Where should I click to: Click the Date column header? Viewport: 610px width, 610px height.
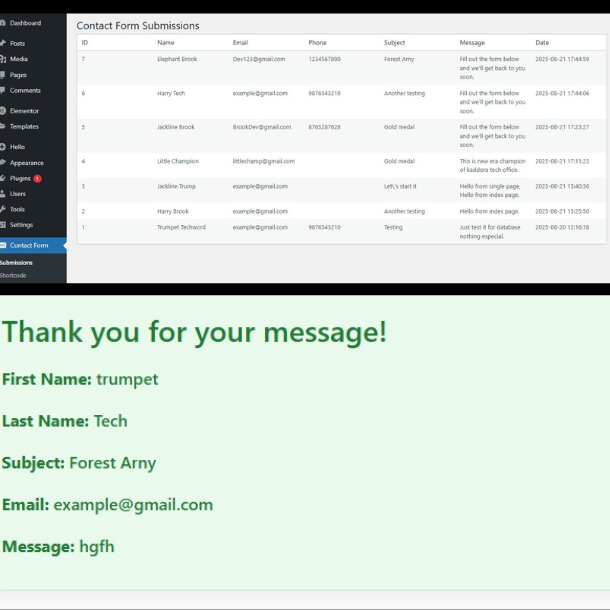[x=542, y=43]
